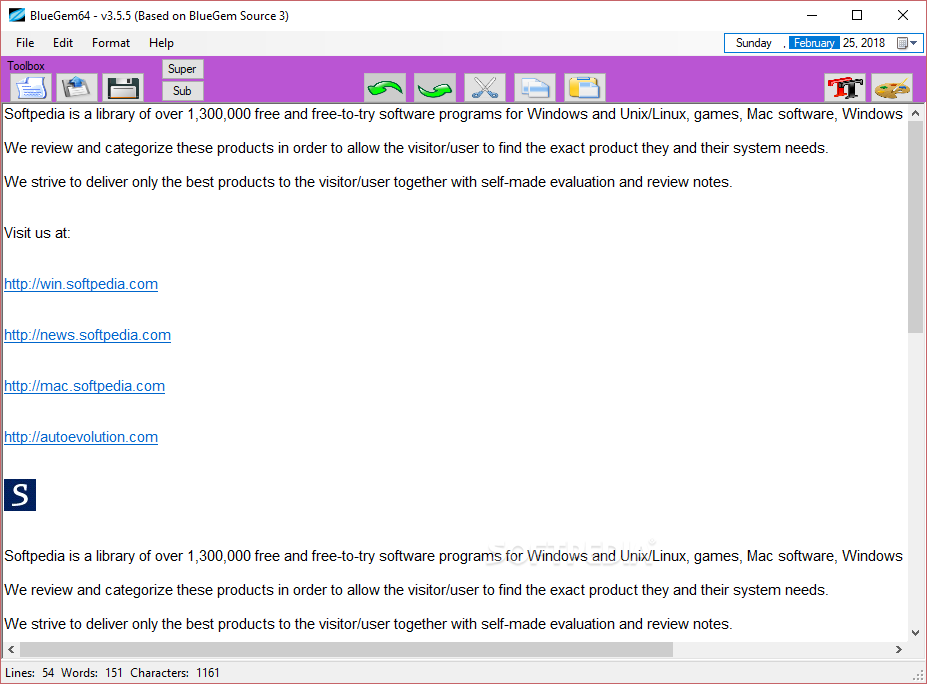Image resolution: width=927 pixels, height=684 pixels.
Task: Click the horizontal scrollbar right arrow
Action: [899, 649]
